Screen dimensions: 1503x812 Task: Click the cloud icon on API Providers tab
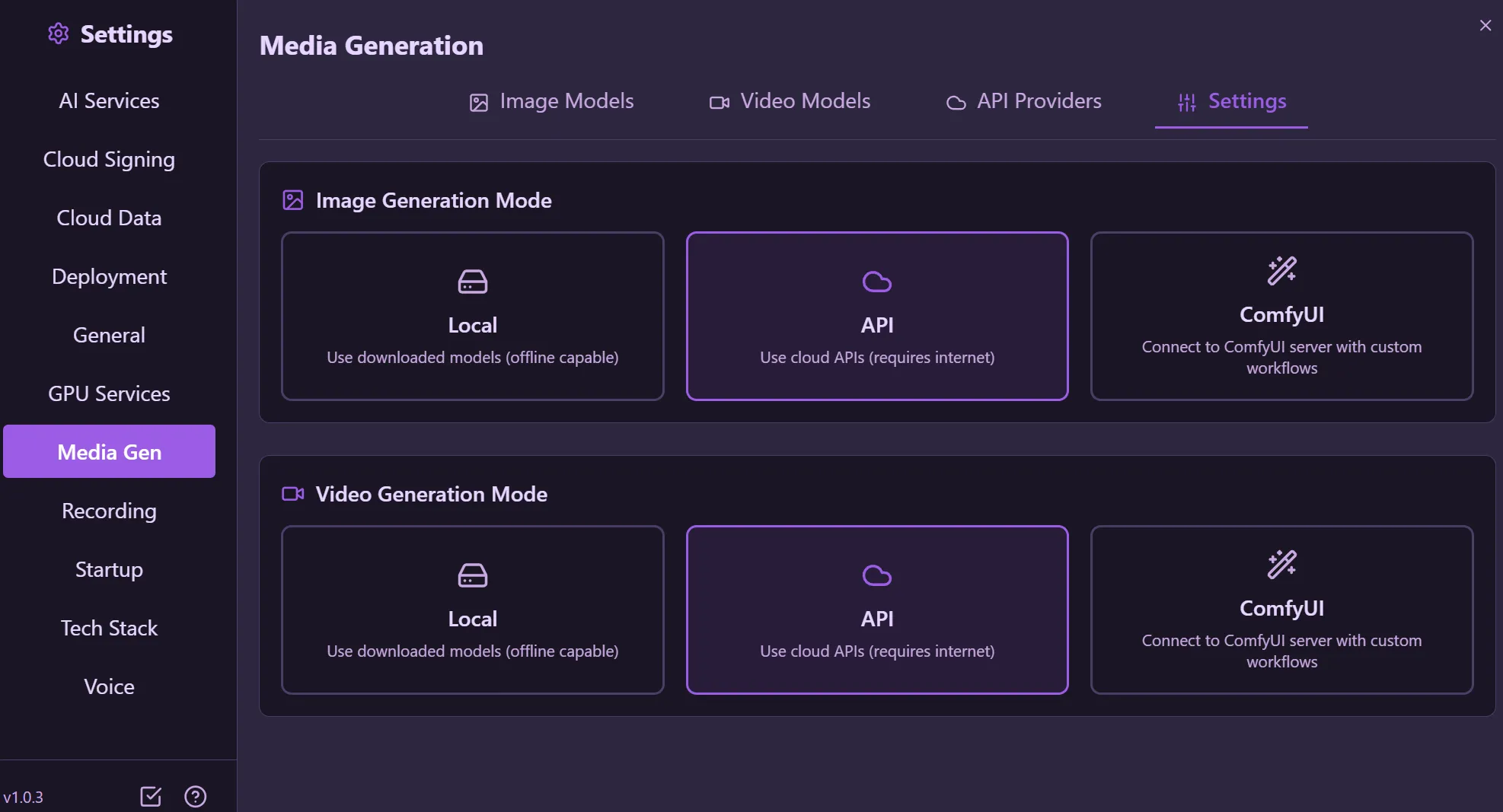956,102
